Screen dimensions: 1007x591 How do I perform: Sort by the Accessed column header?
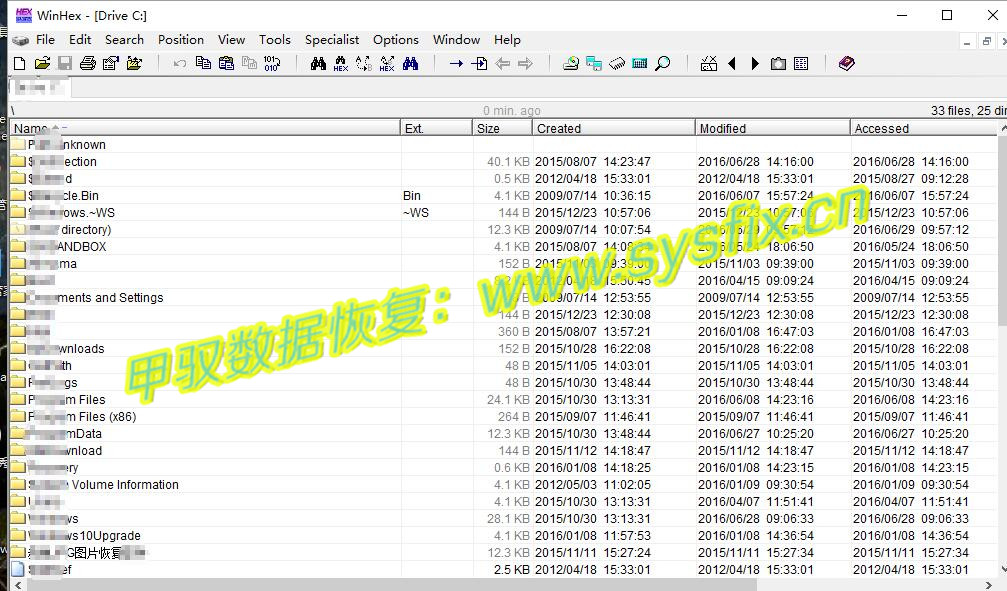click(x=924, y=128)
